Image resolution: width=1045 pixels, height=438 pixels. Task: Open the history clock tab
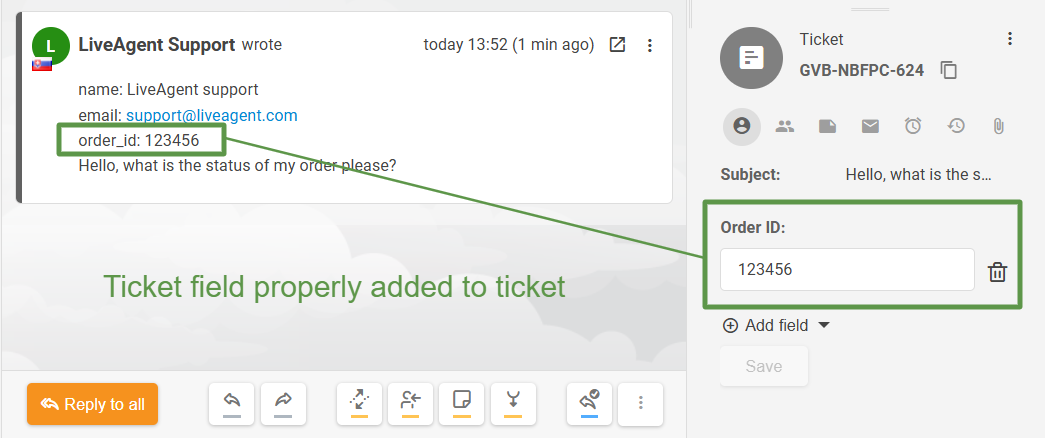click(956, 126)
